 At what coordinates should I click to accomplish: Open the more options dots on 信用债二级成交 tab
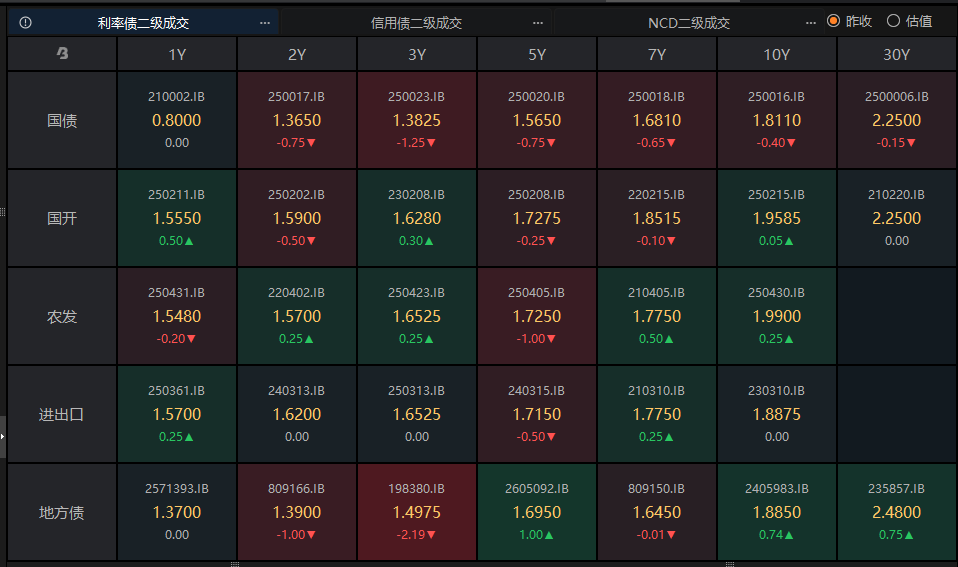click(538, 22)
